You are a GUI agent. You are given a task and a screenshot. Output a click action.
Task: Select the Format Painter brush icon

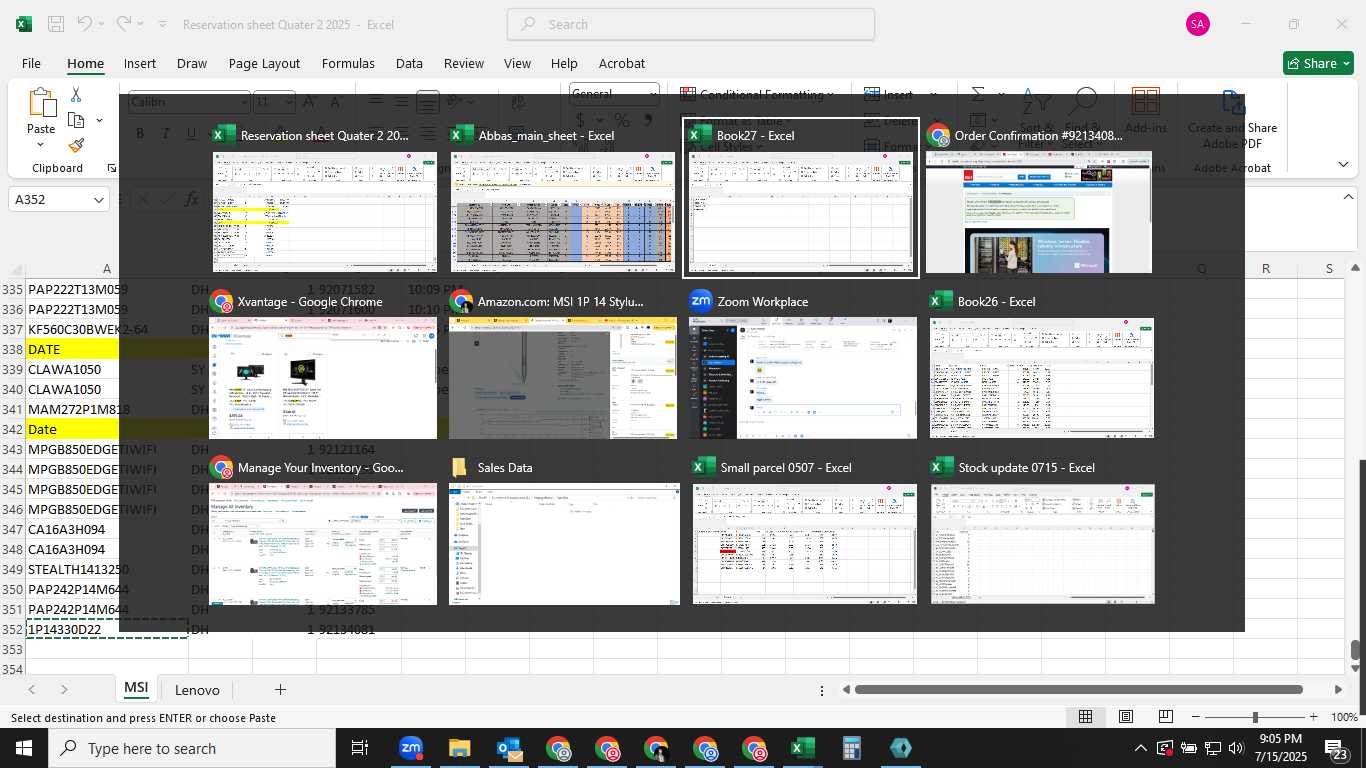click(76, 145)
